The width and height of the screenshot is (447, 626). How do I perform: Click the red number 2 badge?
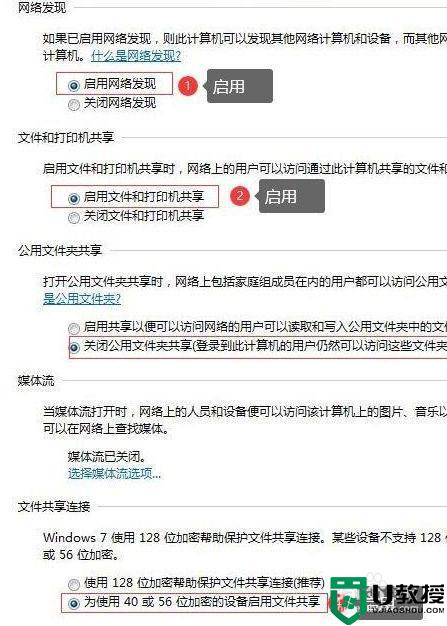coord(239,196)
